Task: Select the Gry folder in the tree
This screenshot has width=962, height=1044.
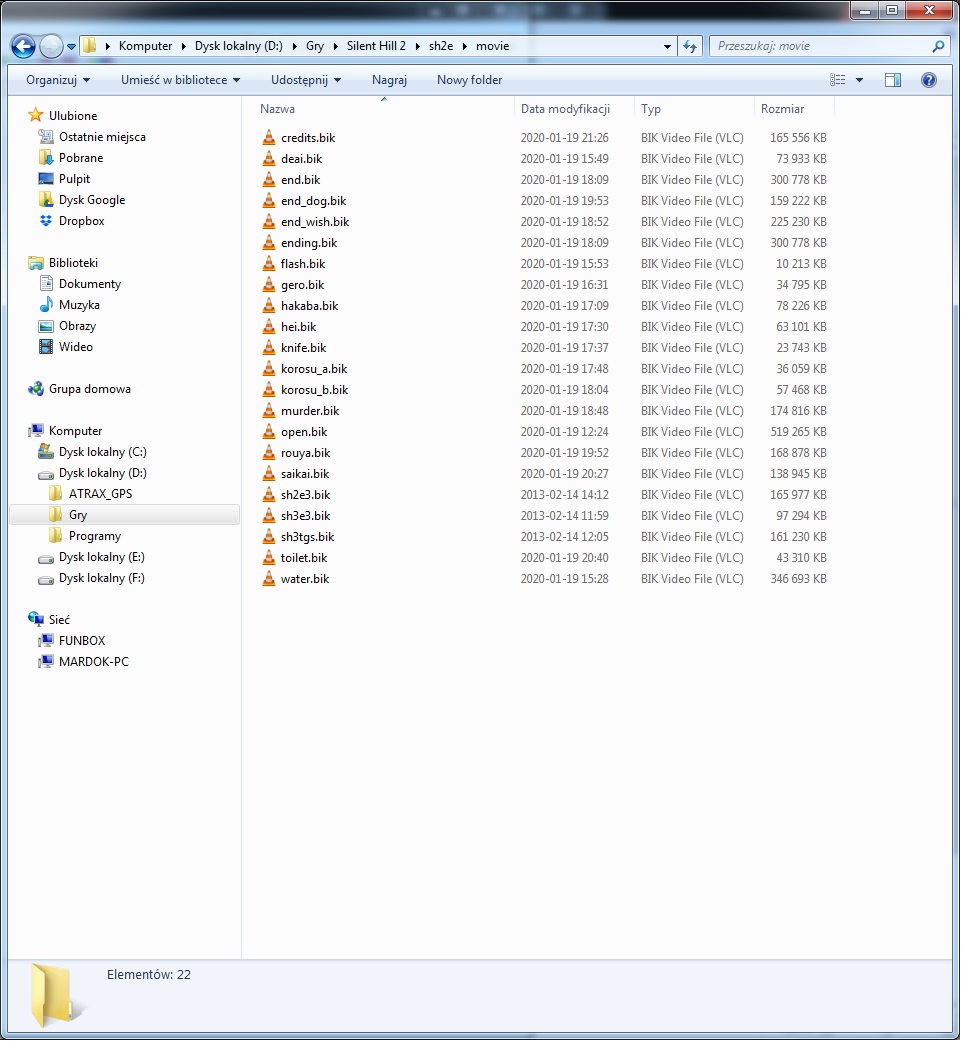Action: tap(124, 515)
